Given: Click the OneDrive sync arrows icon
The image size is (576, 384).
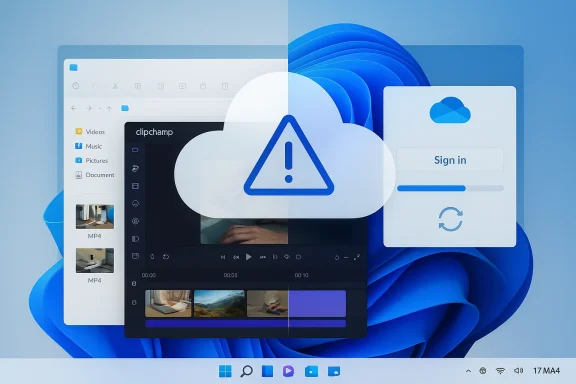Looking at the screenshot, I should (450, 219).
